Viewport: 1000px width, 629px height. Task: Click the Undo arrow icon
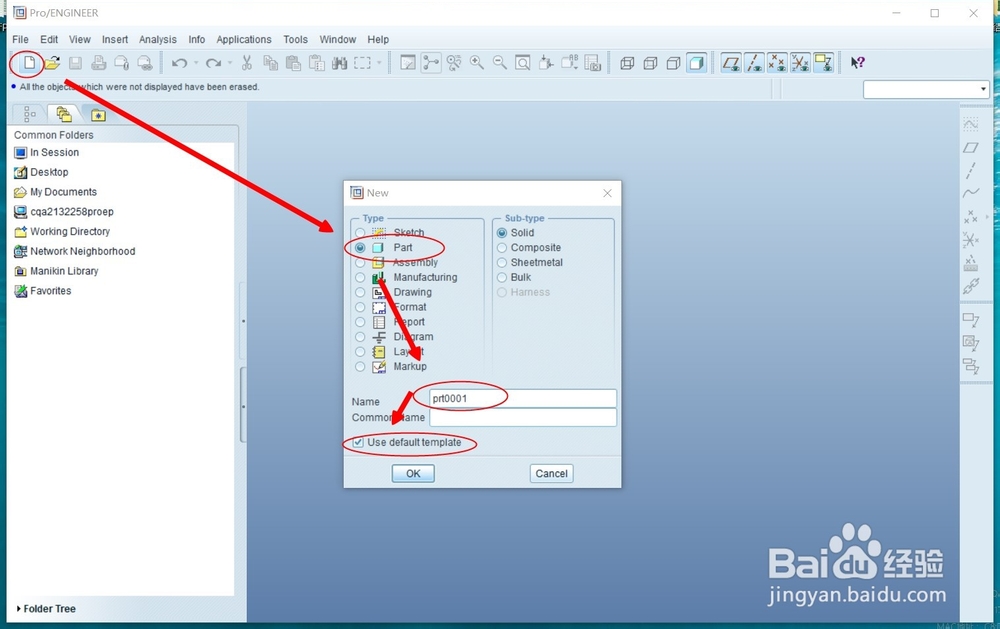(x=179, y=63)
